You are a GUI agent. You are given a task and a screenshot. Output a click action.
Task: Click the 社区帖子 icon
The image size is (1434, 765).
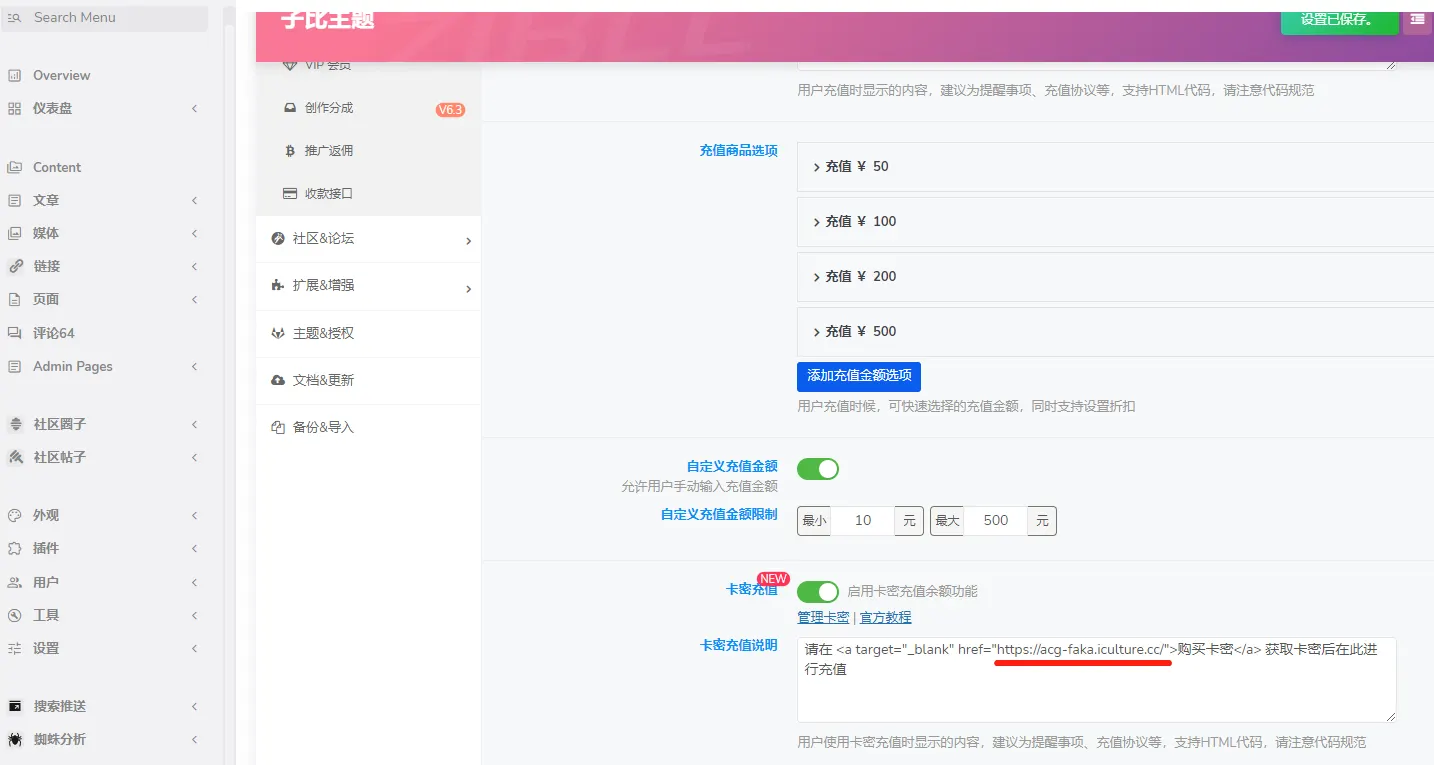pos(15,457)
